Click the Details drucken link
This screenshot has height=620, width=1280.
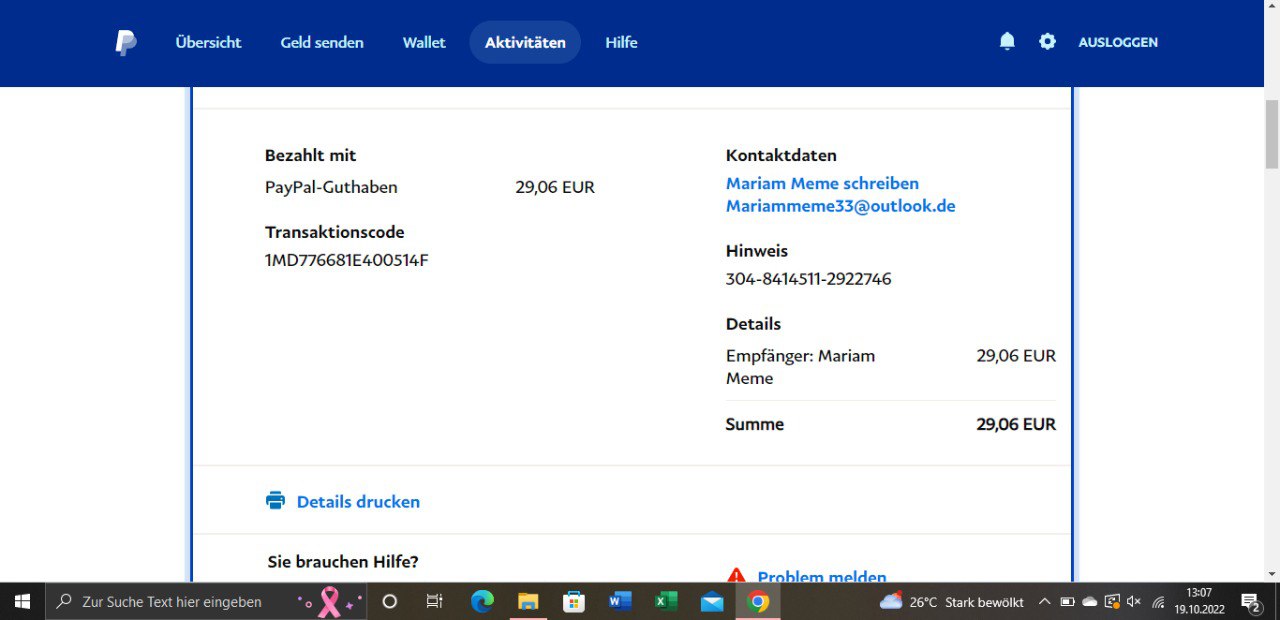358,502
